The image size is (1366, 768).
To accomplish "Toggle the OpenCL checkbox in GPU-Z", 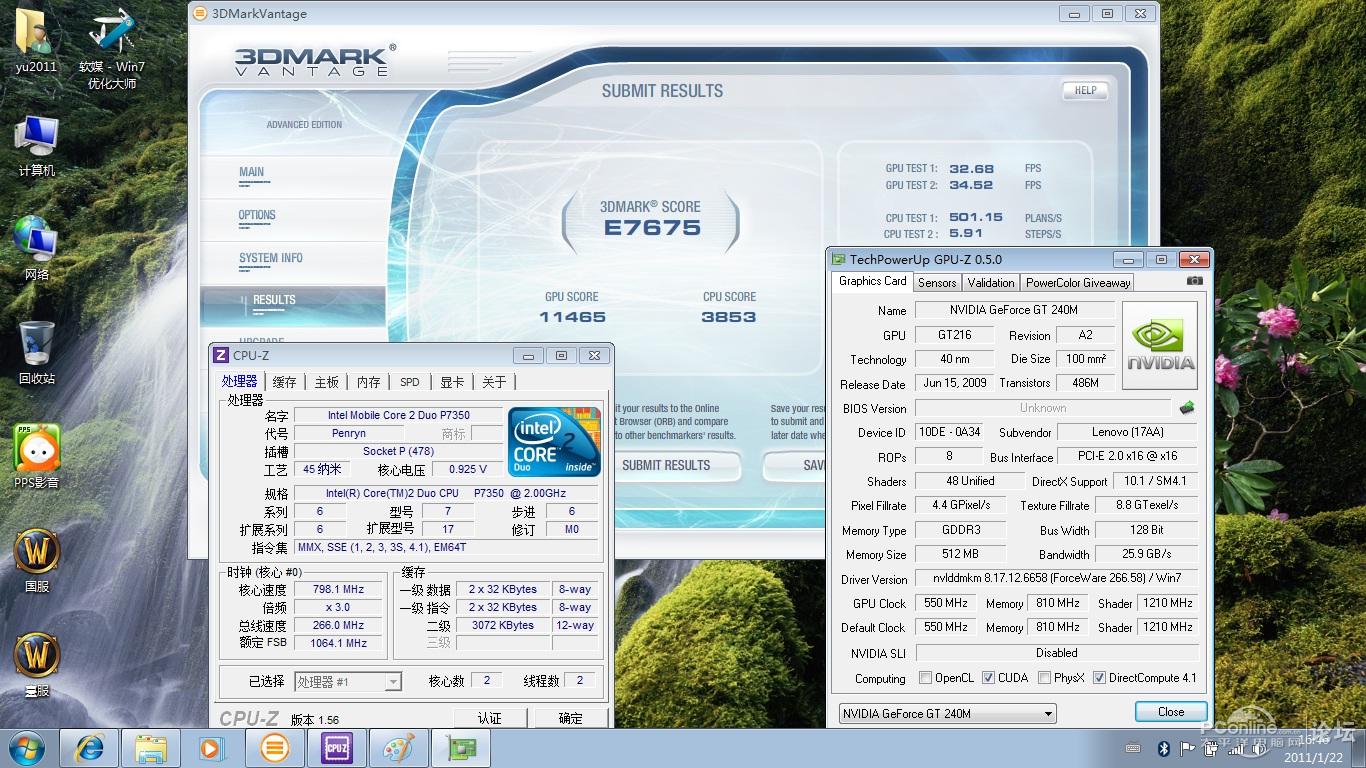I will pyautogui.click(x=926, y=678).
